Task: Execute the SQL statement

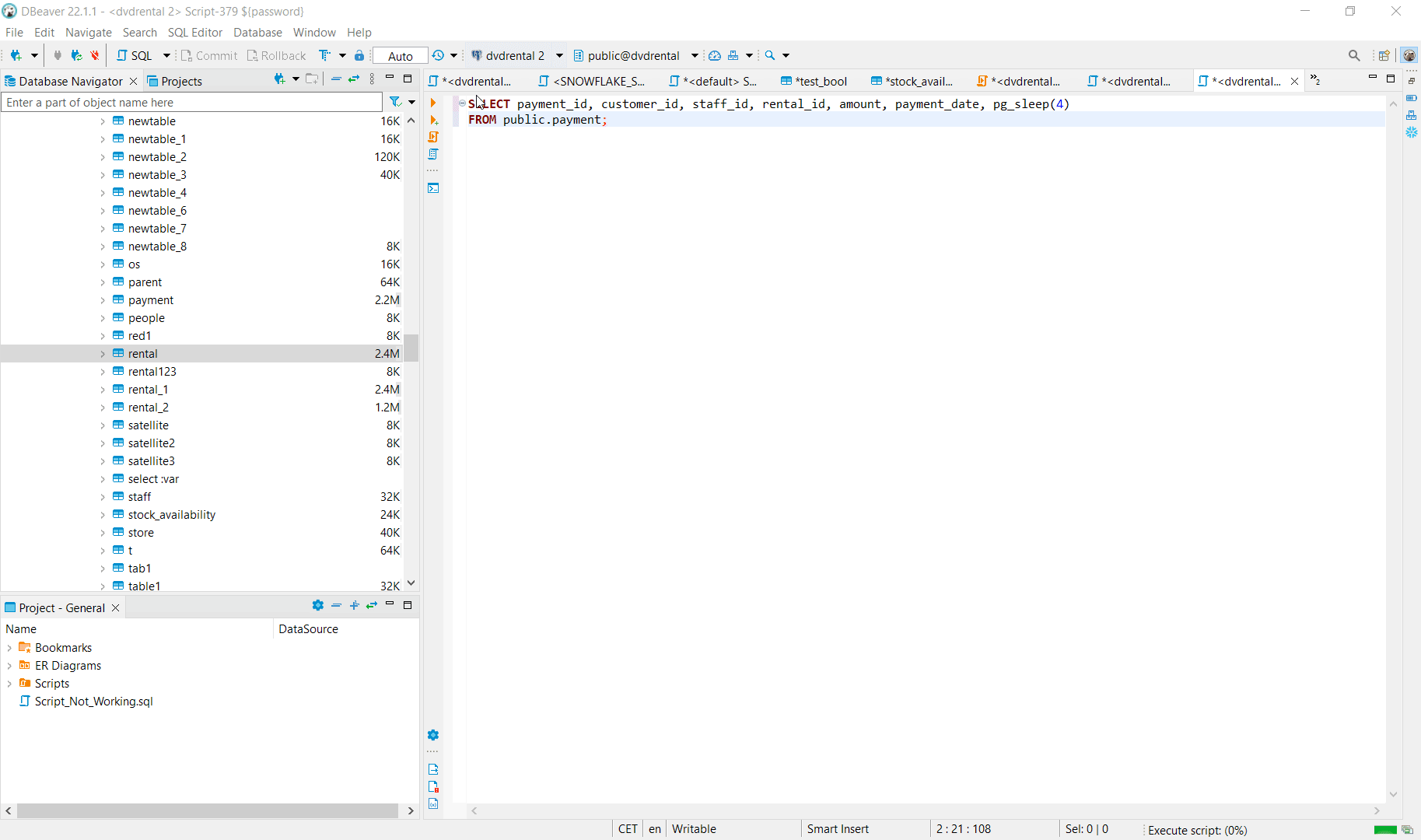Action: pyautogui.click(x=433, y=102)
